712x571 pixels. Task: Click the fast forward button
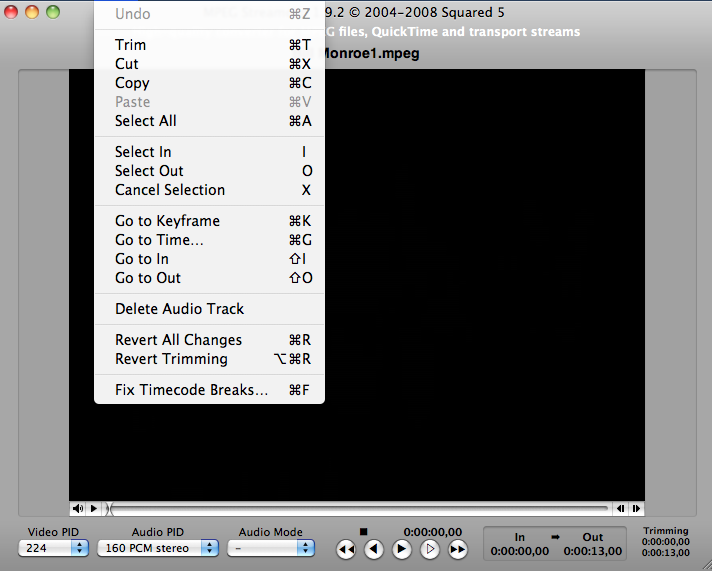click(458, 549)
